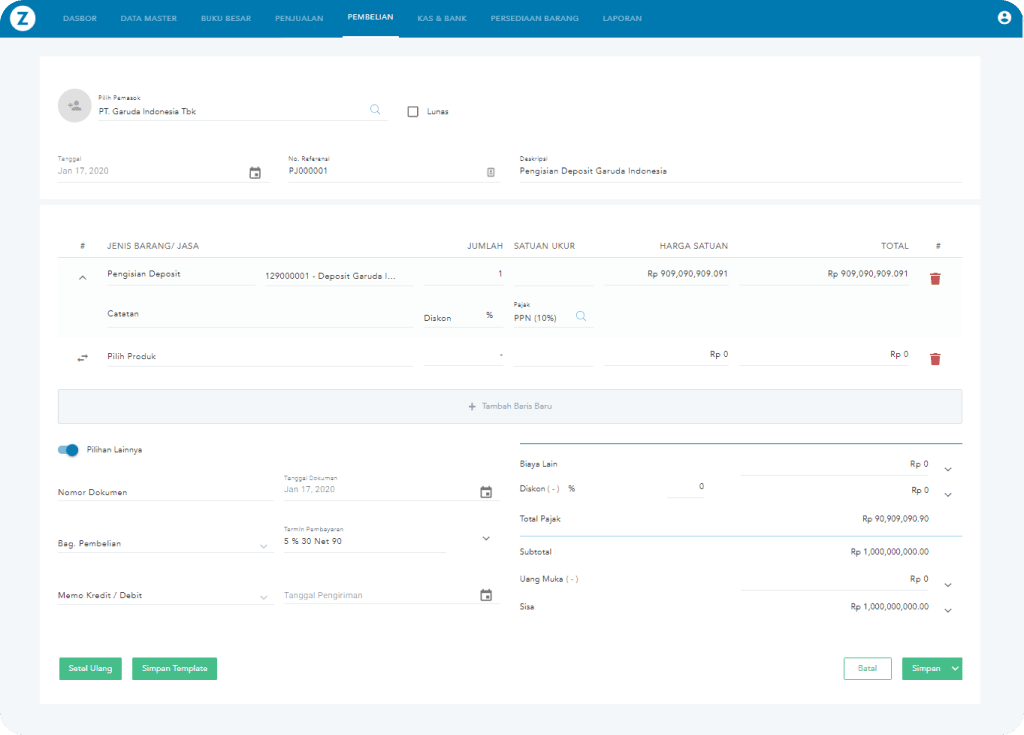Open Memo Kredit / Debit dropdown
The height and width of the screenshot is (735, 1024).
[264, 597]
